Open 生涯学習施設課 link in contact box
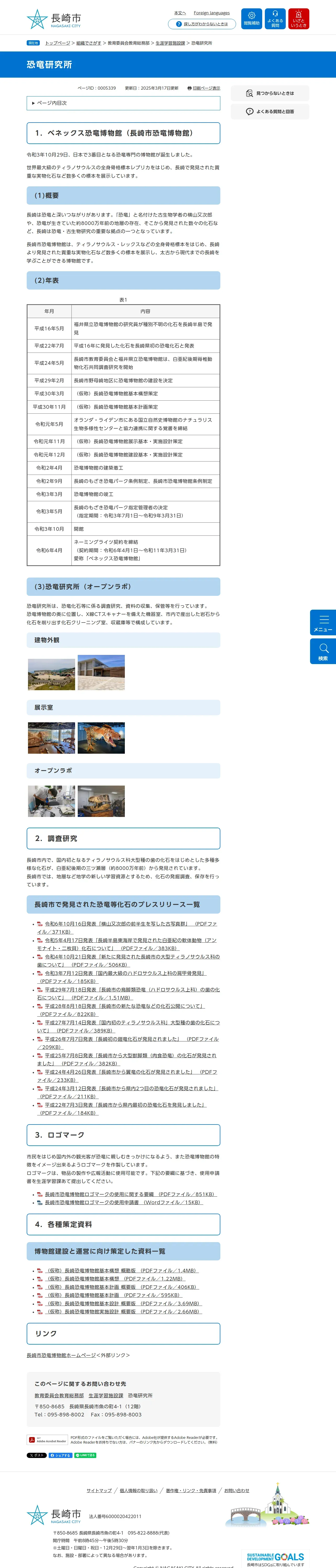This screenshot has height=1568, width=336. [x=105, y=1395]
